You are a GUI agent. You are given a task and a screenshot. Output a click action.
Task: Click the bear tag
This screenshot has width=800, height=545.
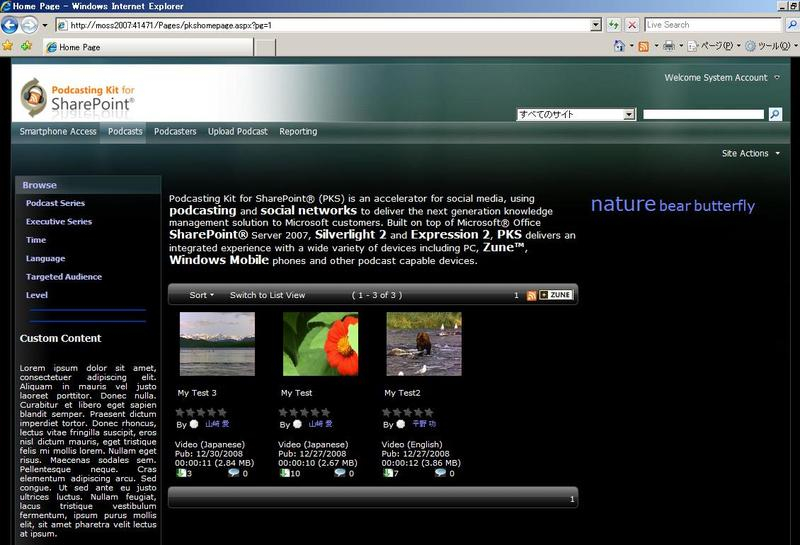(x=674, y=206)
